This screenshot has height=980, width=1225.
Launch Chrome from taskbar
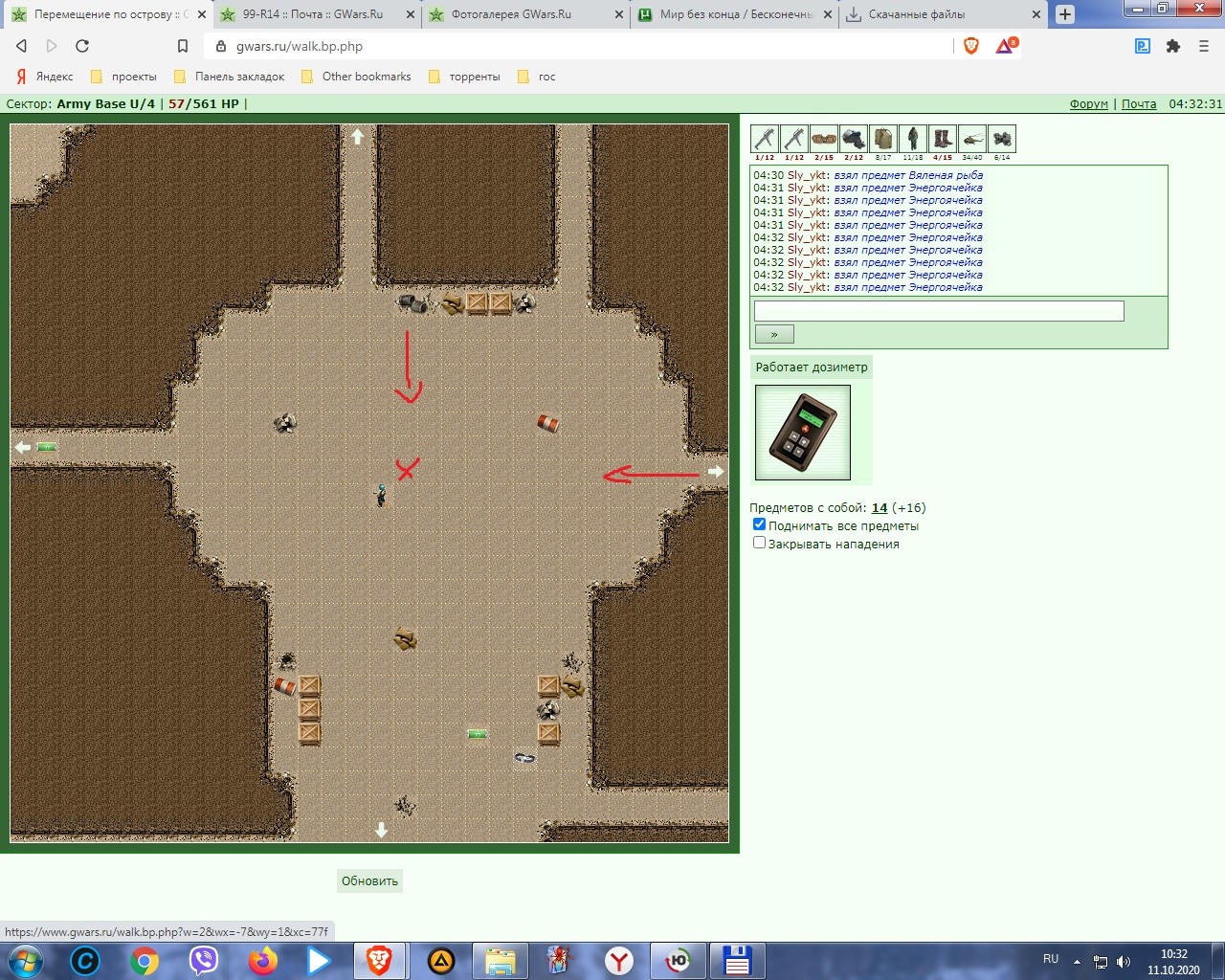click(x=145, y=961)
